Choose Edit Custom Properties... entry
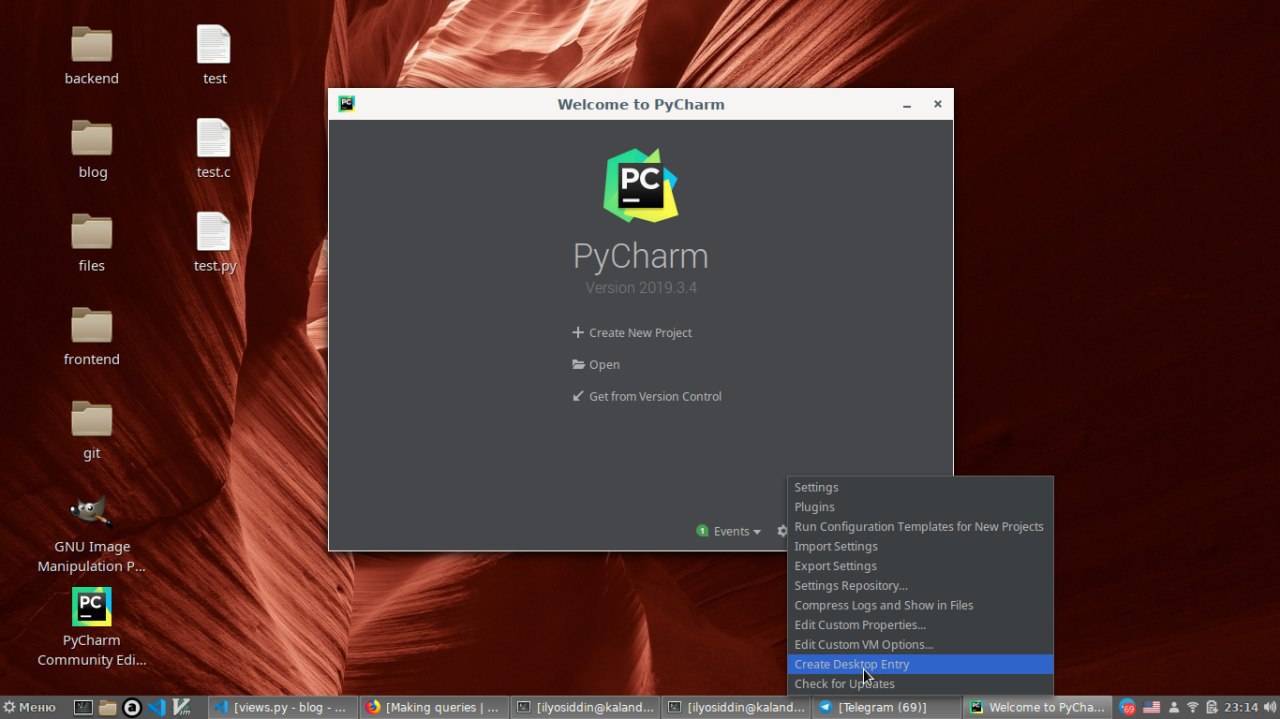1280x719 pixels. tap(920, 625)
